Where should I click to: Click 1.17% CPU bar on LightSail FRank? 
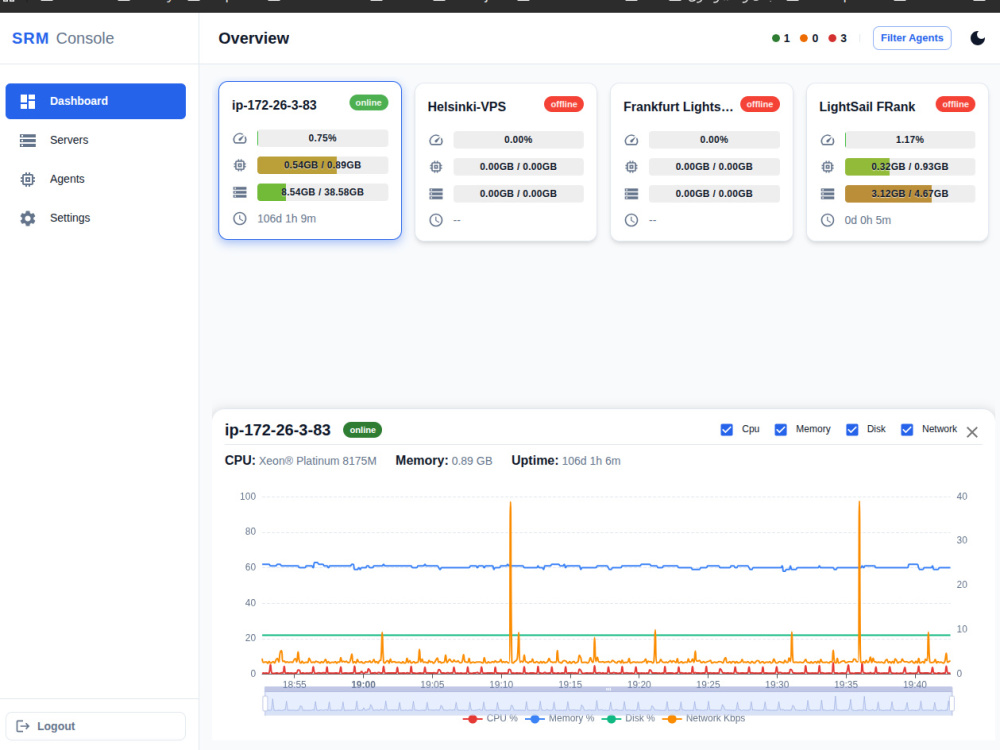910,139
